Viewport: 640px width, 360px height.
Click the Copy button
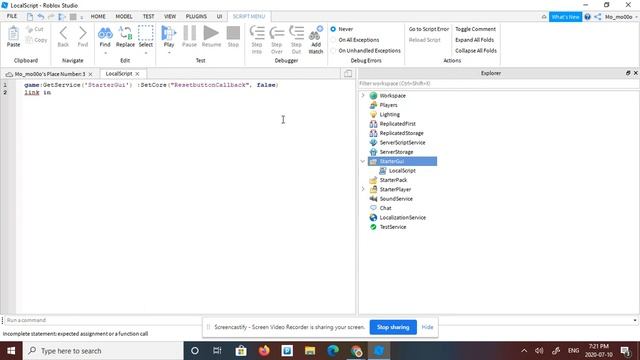point(36,40)
